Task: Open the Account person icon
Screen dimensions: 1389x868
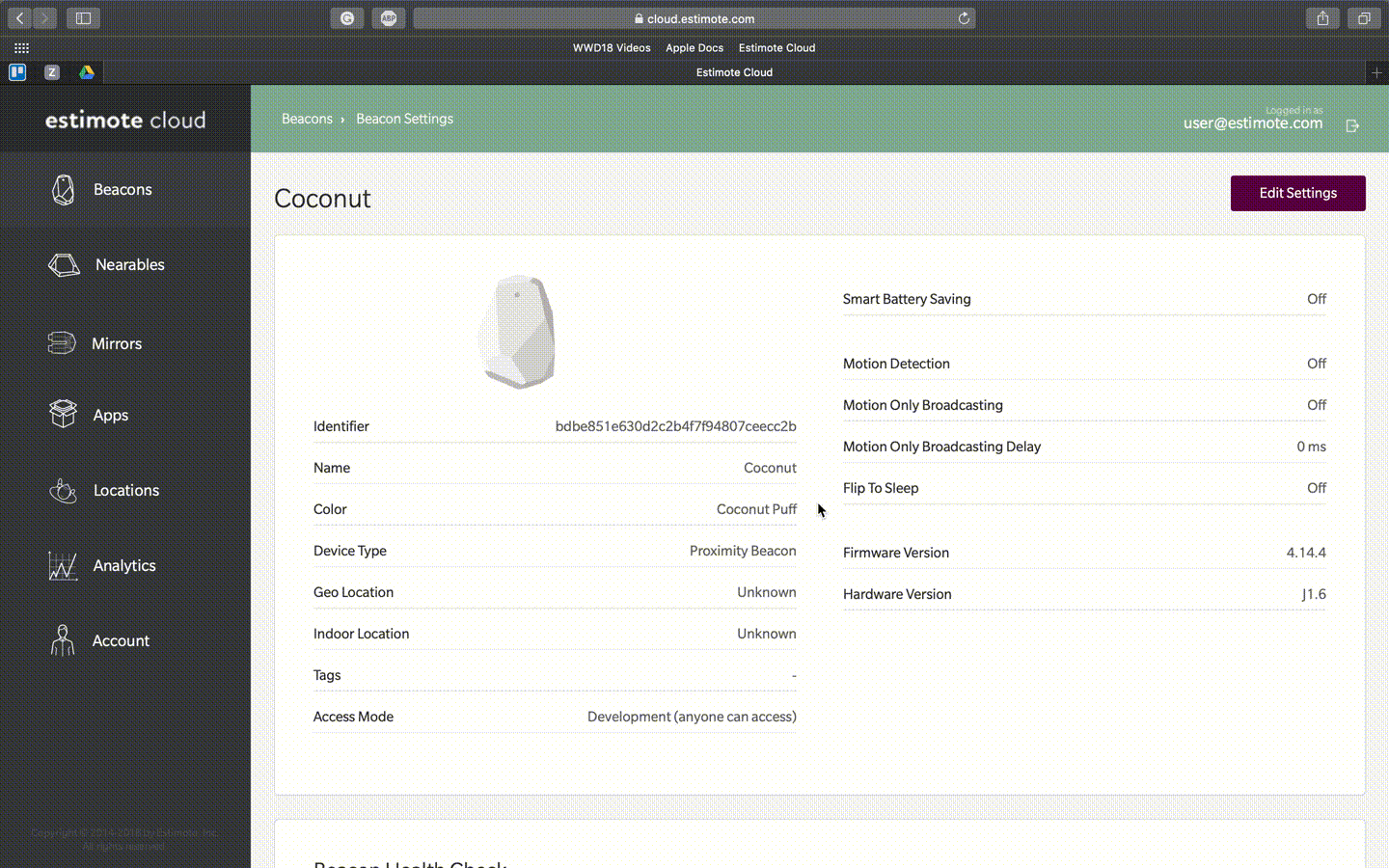Action: [x=63, y=640]
